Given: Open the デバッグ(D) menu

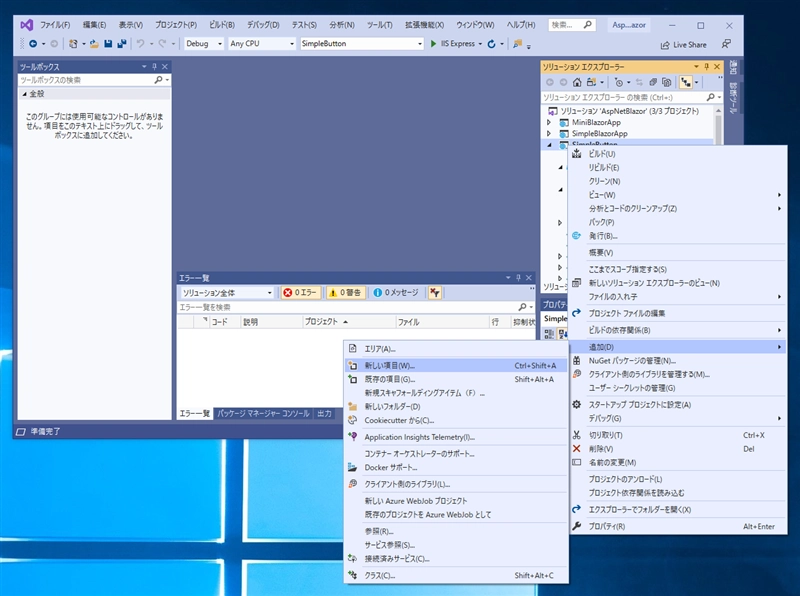Looking at the screenshot, I should (x=263, y=24).
